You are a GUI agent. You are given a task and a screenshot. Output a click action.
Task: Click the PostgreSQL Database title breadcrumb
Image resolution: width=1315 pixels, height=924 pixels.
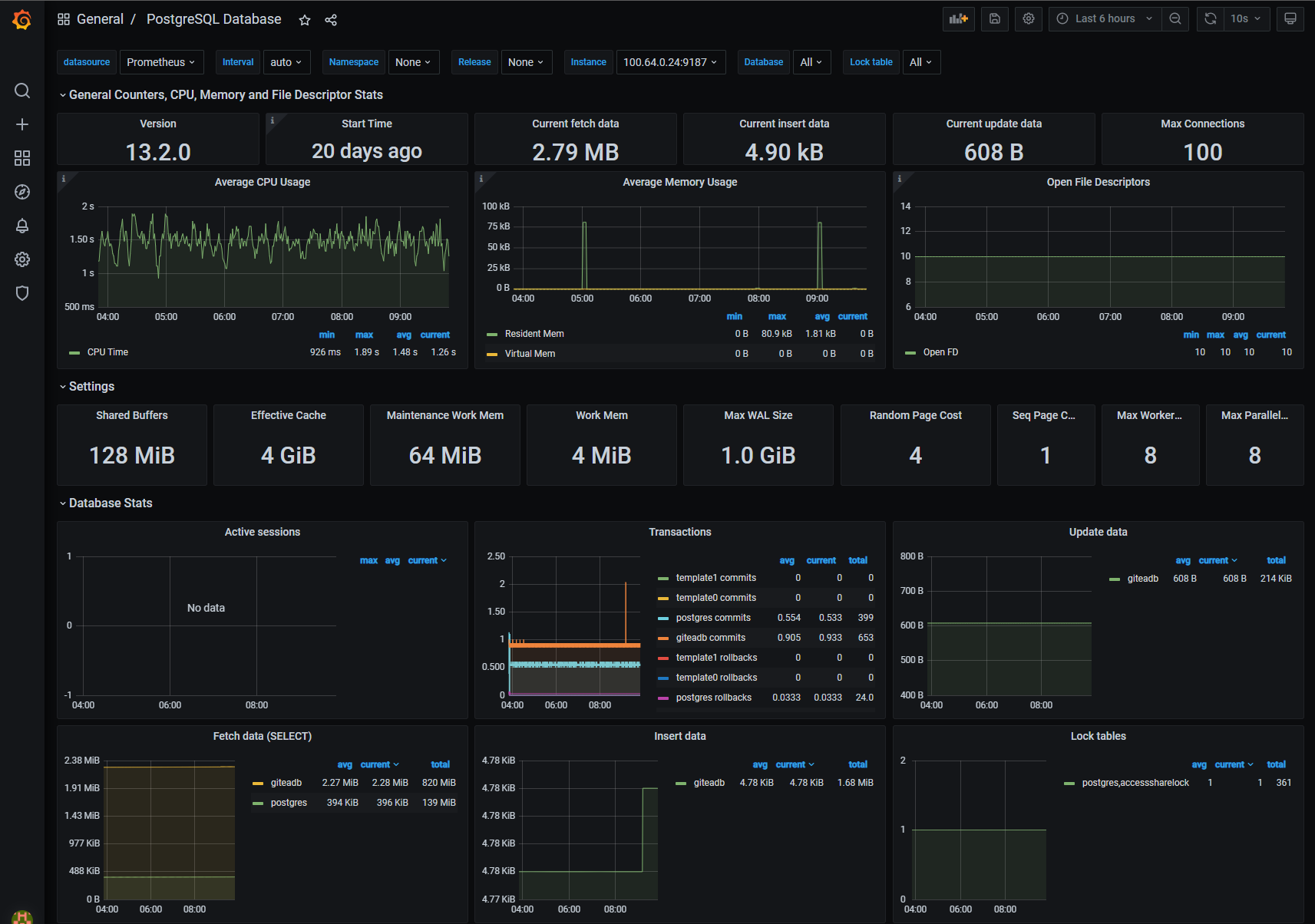(x=213, y=19)
